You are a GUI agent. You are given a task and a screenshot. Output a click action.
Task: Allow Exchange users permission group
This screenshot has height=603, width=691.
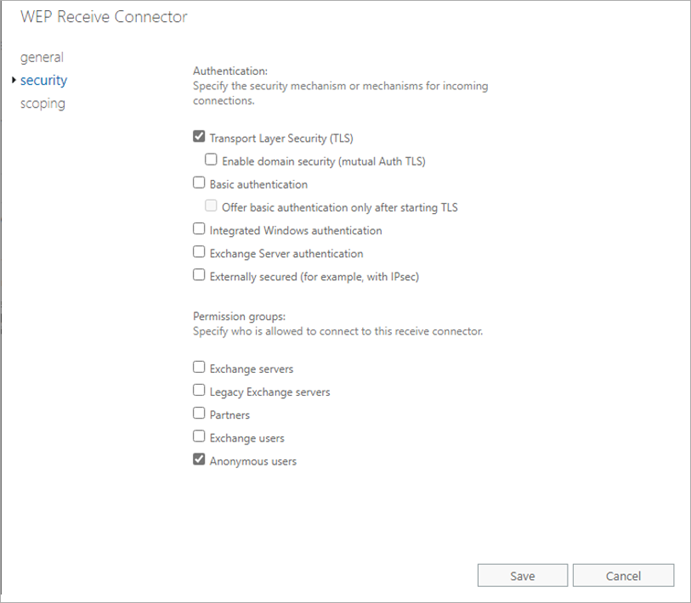coord(199,437)
